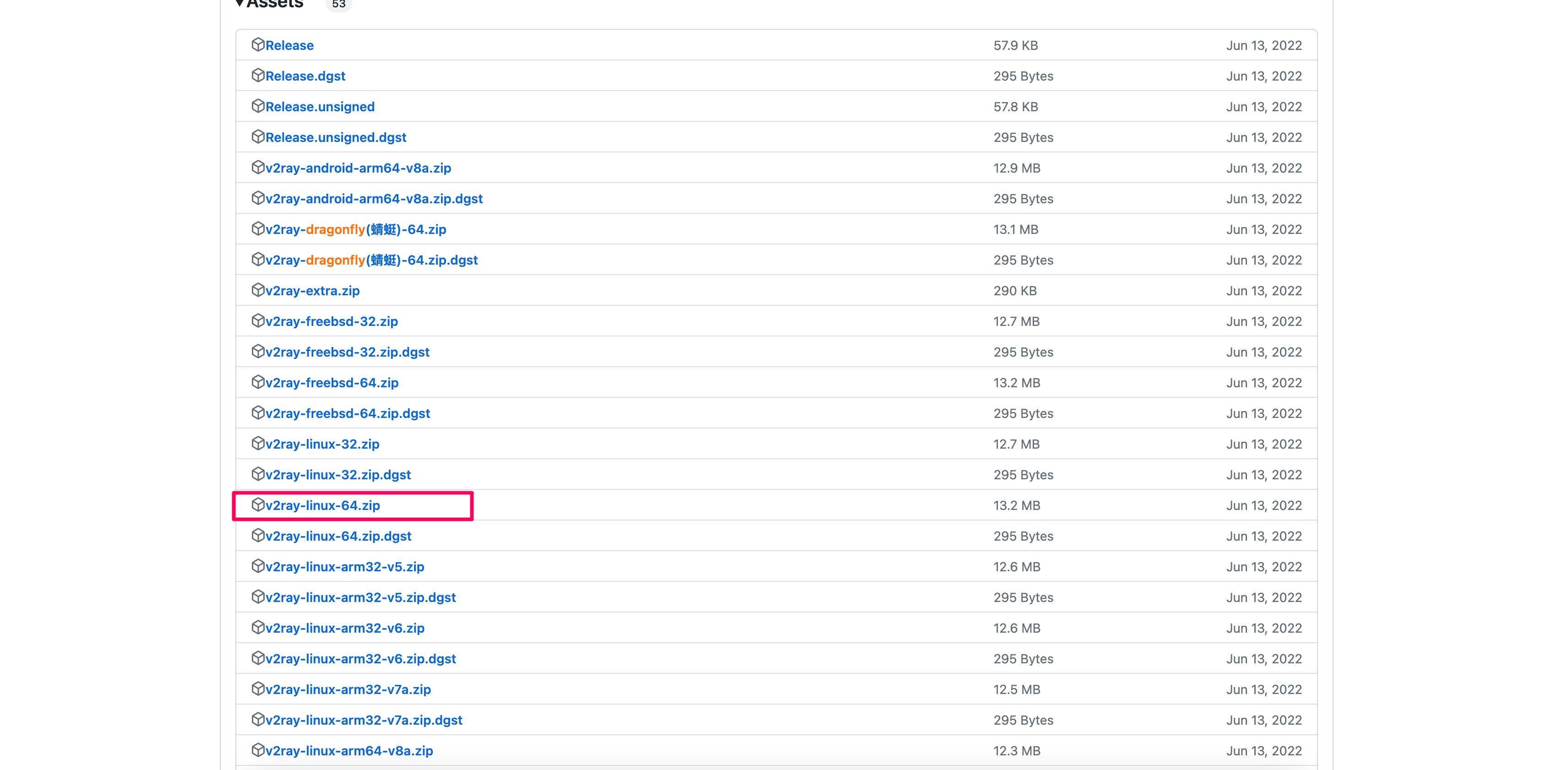Download the Release file

click(289, 46)
